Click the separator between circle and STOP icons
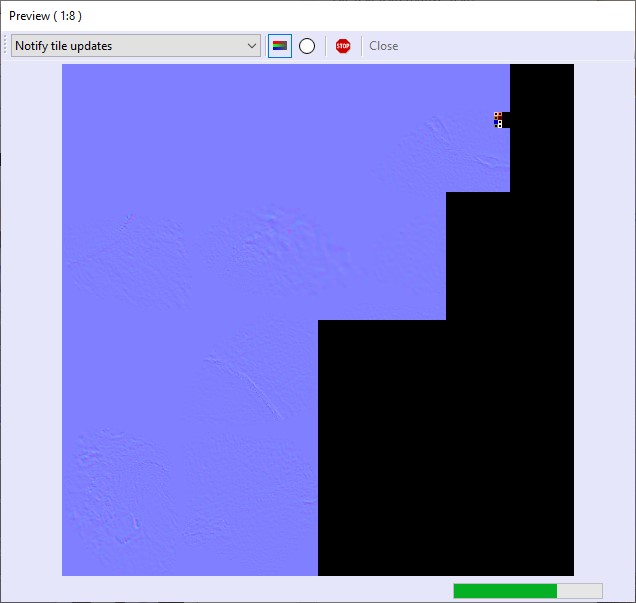 (x=325, y=46)
